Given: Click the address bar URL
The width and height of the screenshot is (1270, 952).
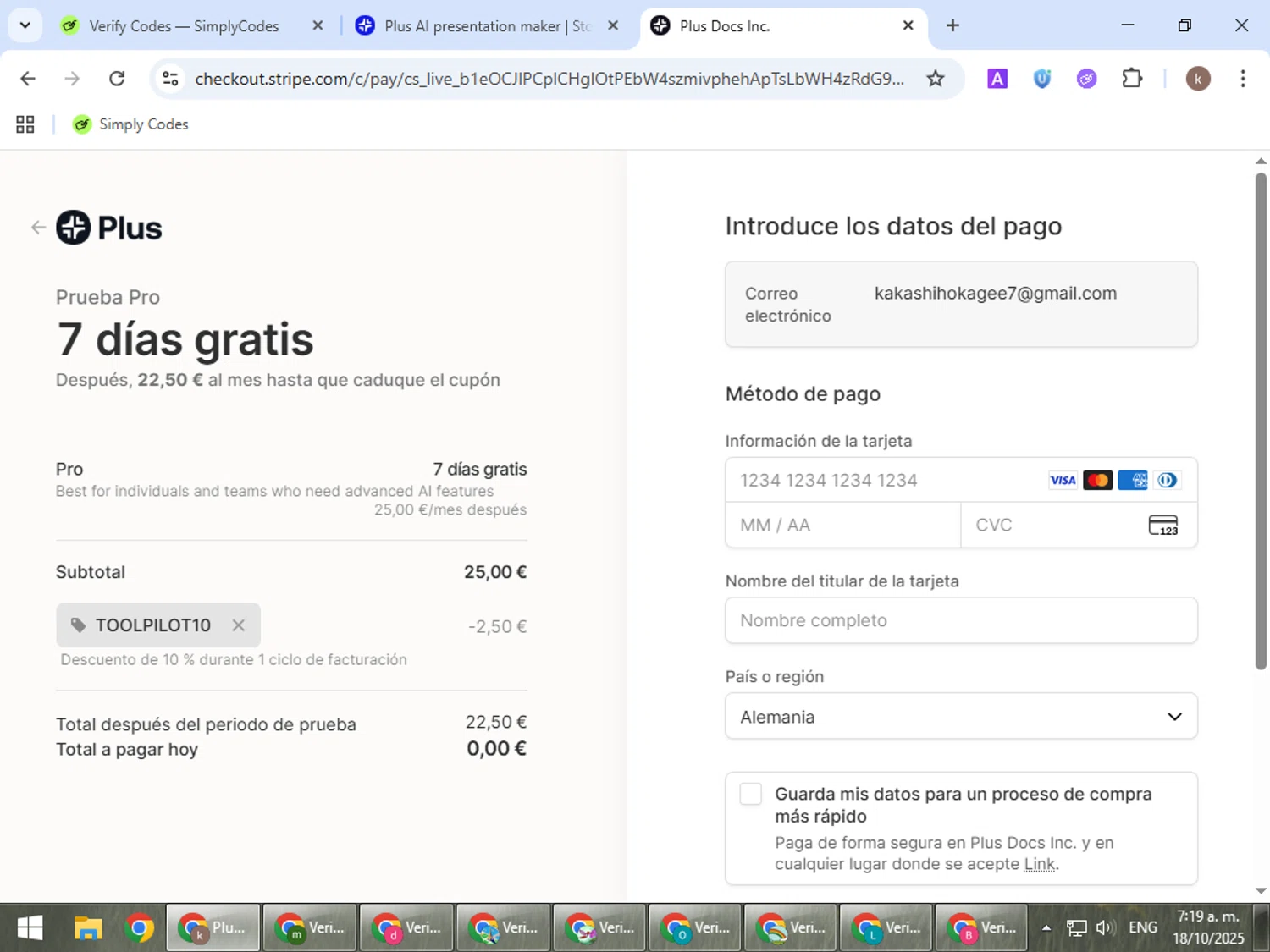Looking at the screenshot, I should point(549,79).
